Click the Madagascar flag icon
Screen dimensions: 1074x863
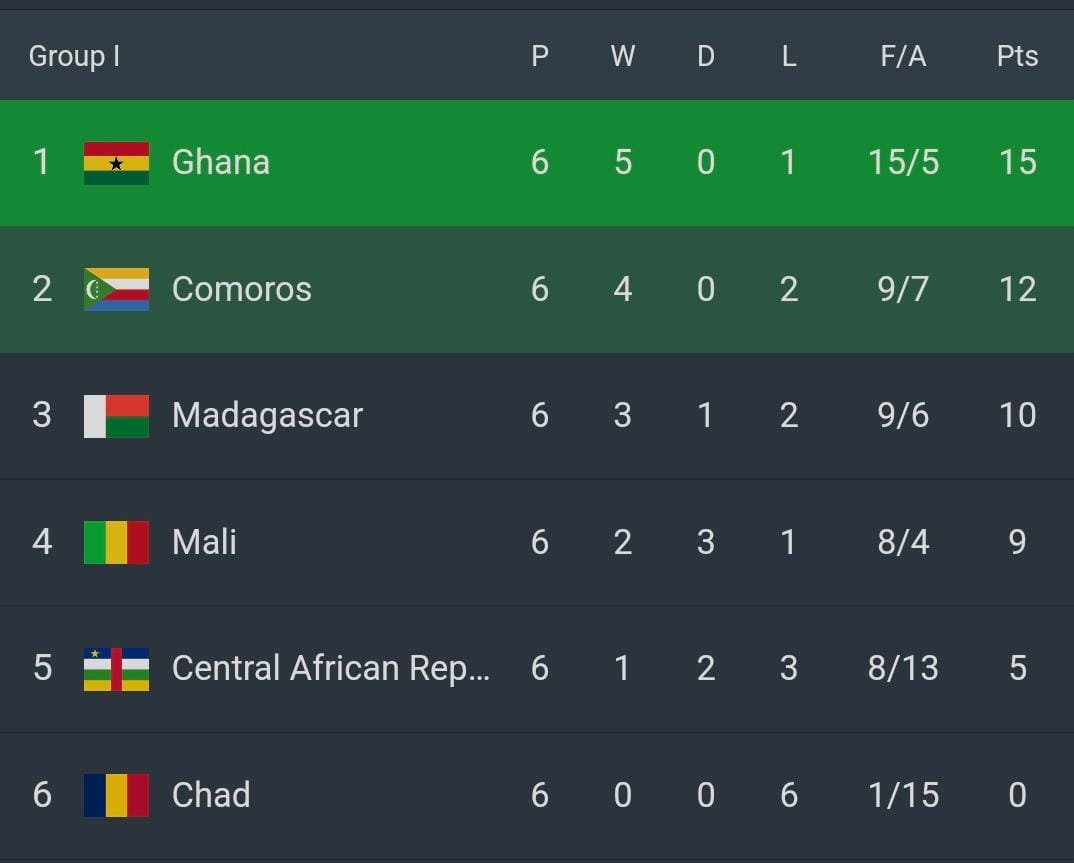[x=116, y=416]
